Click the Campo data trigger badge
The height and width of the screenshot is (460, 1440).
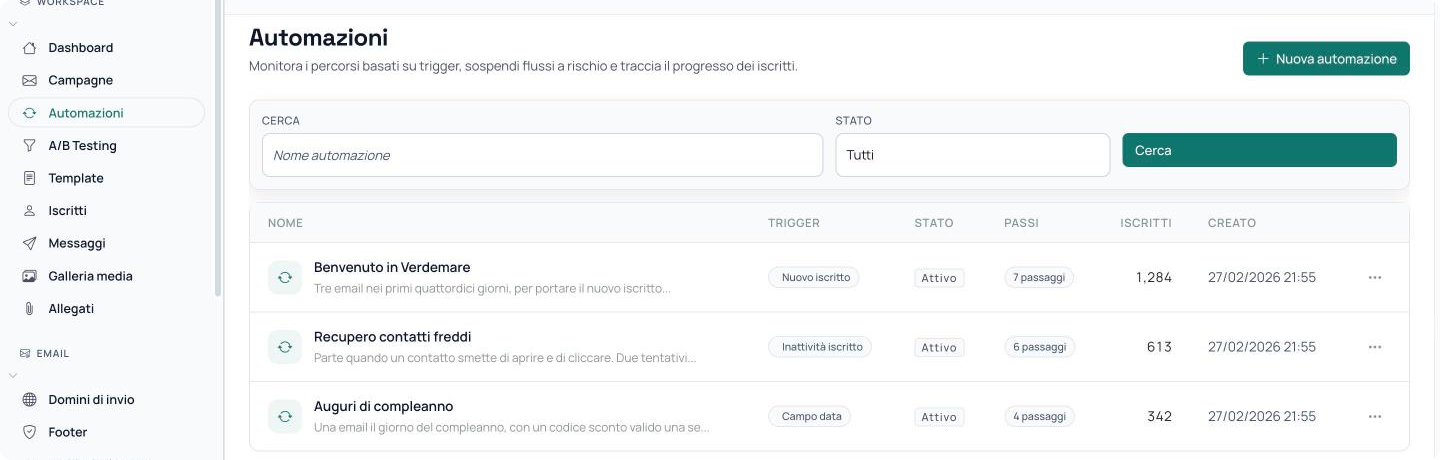(x=811, y=416)
